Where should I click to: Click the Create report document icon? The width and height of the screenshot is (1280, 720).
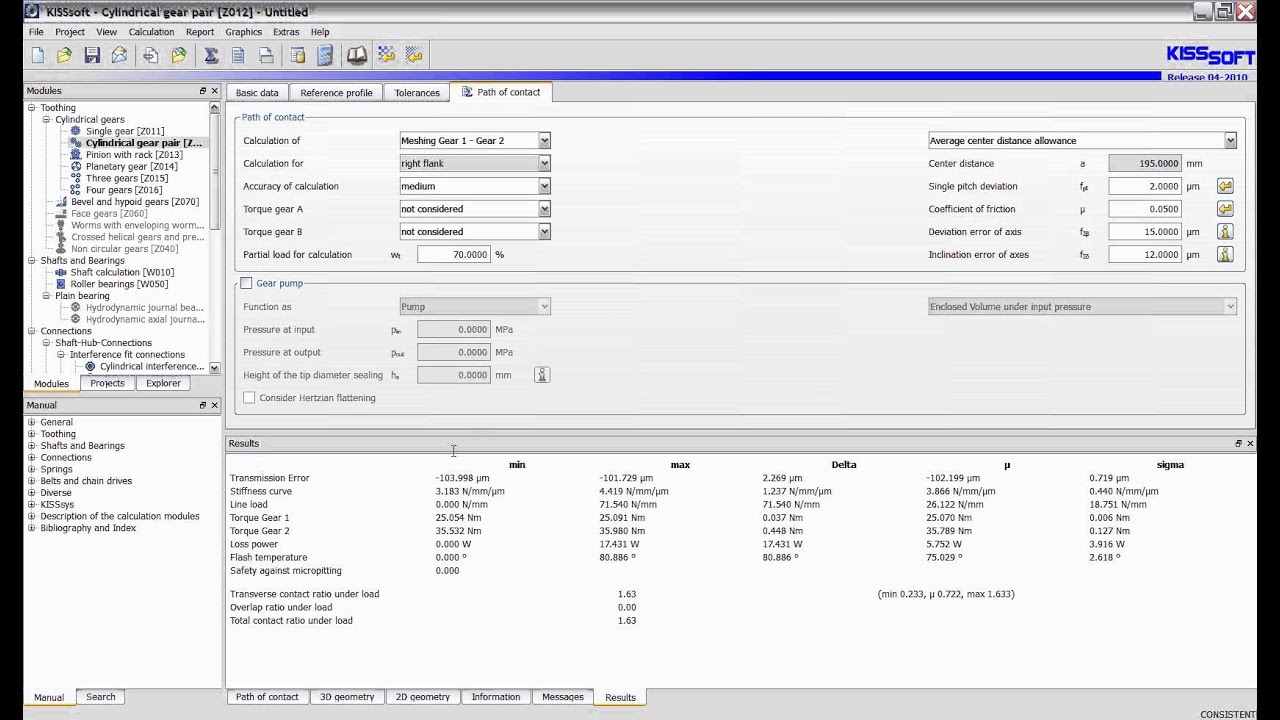point(238,56)
